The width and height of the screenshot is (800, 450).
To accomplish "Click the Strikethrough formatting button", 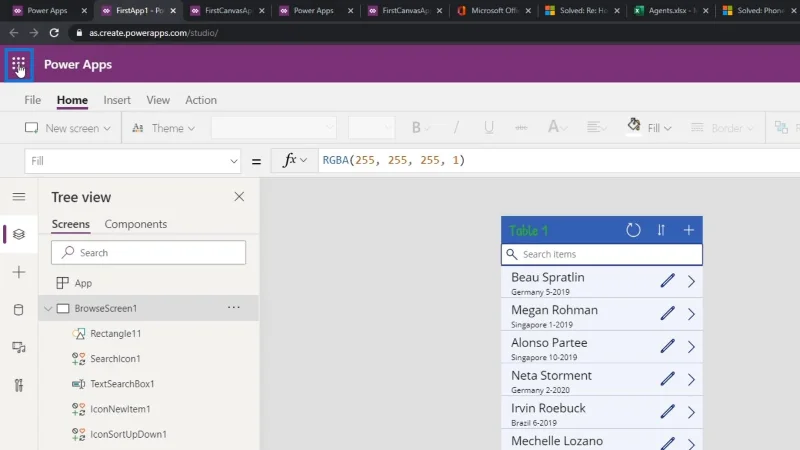I will point(521,128).
